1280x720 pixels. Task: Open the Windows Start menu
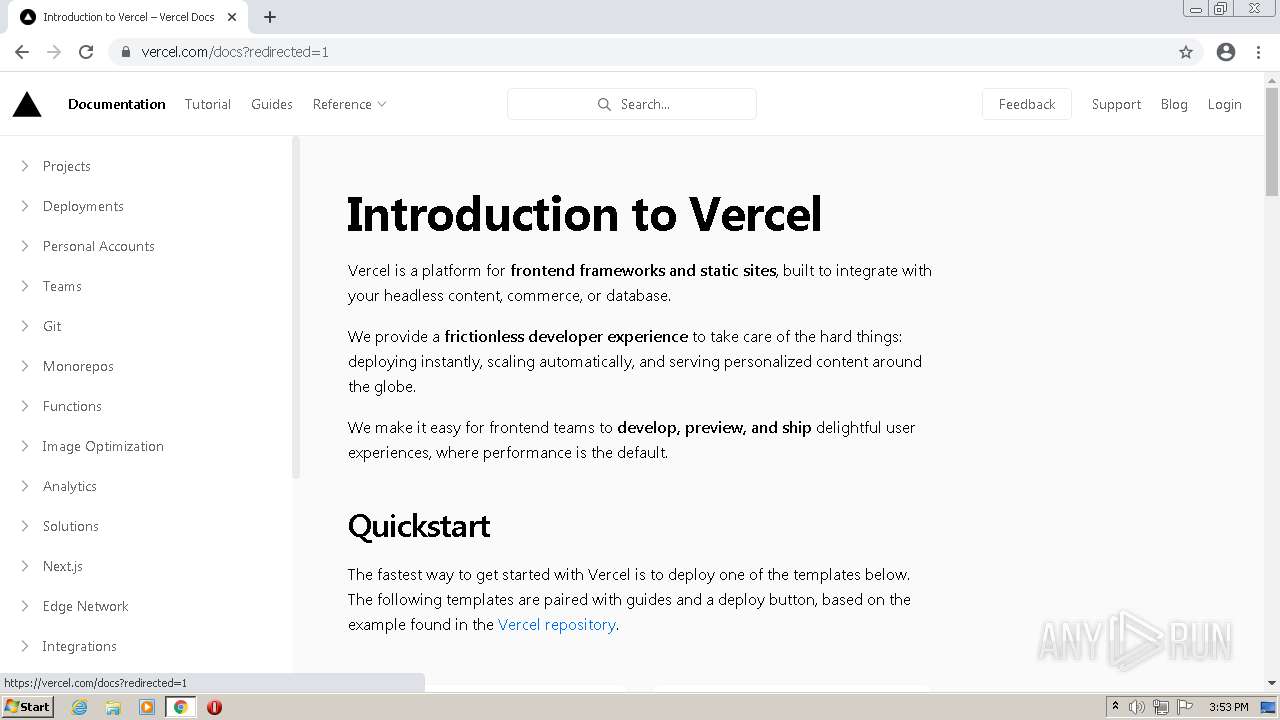pyautogui.click(x=28, y=707)
